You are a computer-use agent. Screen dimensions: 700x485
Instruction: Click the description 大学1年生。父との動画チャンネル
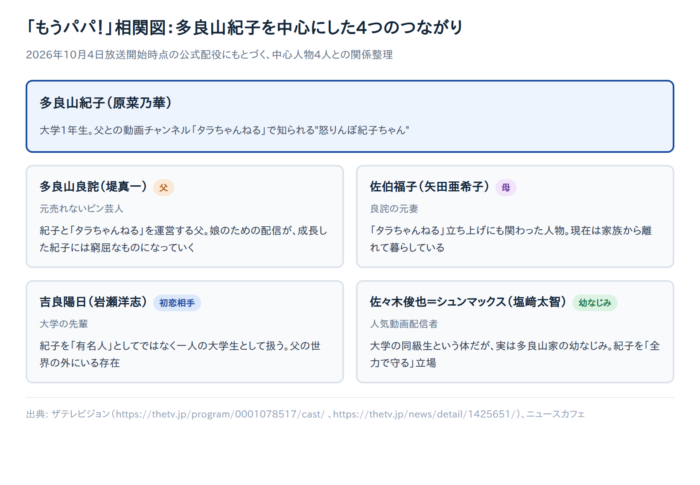(225, 130)
